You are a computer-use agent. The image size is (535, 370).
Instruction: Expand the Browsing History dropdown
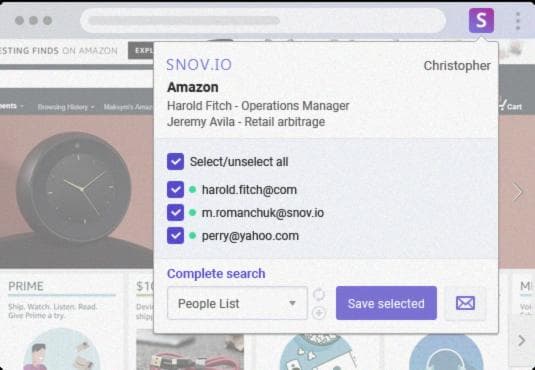point(66,107)
